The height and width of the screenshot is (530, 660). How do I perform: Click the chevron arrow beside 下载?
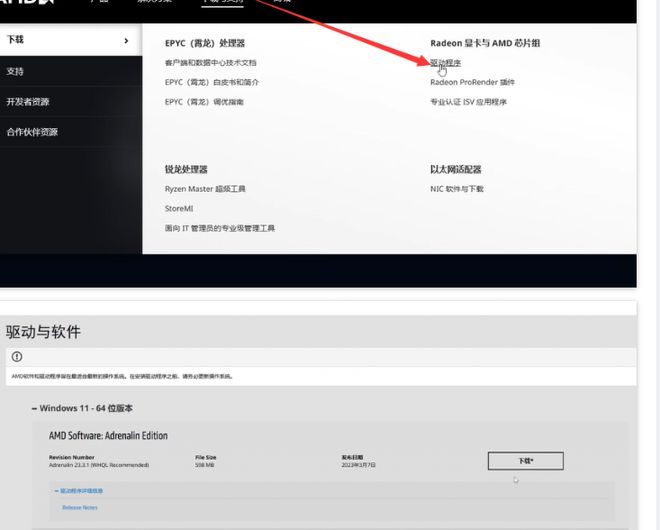pos(126,40)
